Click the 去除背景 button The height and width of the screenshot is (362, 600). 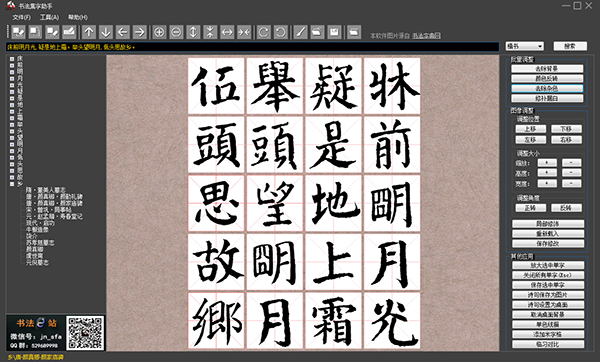click(x=547, y=68)
